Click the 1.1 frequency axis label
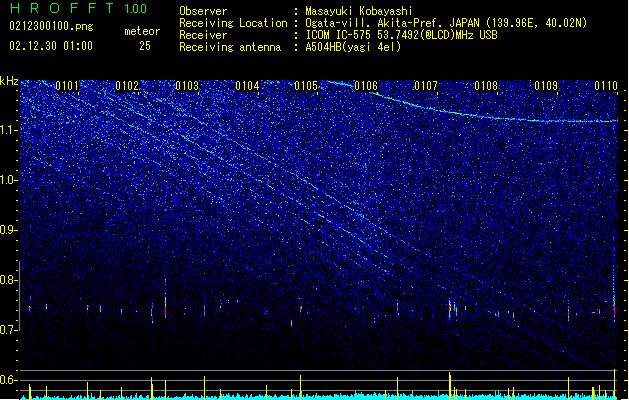The image size is (629, 400). point(8,130)
